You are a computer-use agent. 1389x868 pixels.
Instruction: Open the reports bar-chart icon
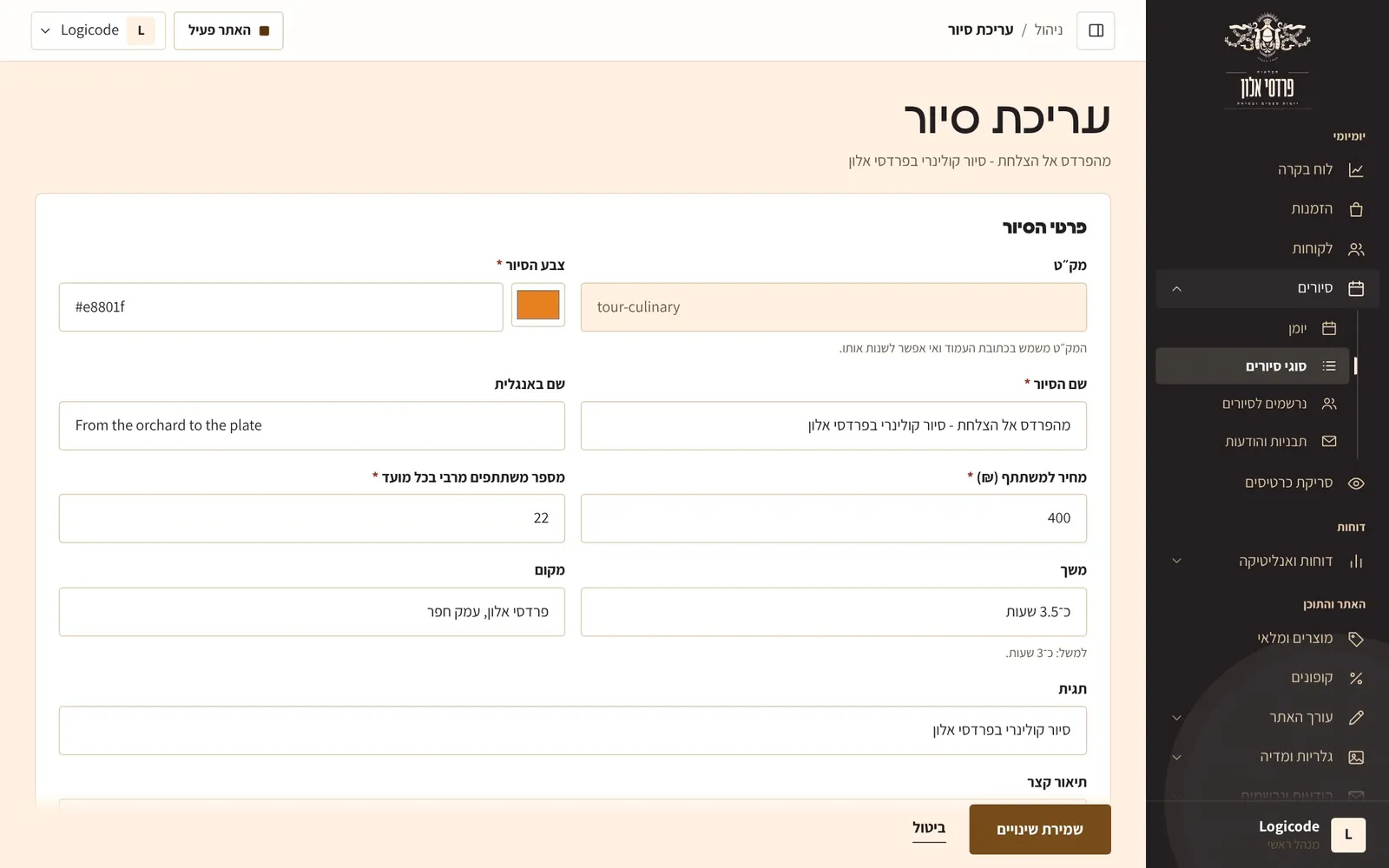tap(1356, 561)
